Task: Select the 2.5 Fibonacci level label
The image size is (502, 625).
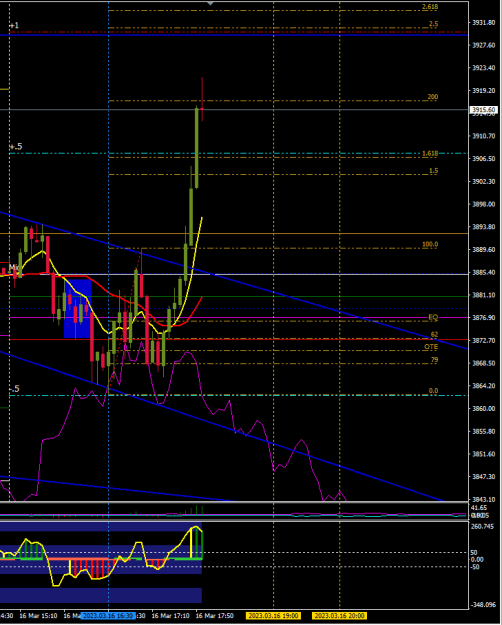Action: [x=433, y=24]
